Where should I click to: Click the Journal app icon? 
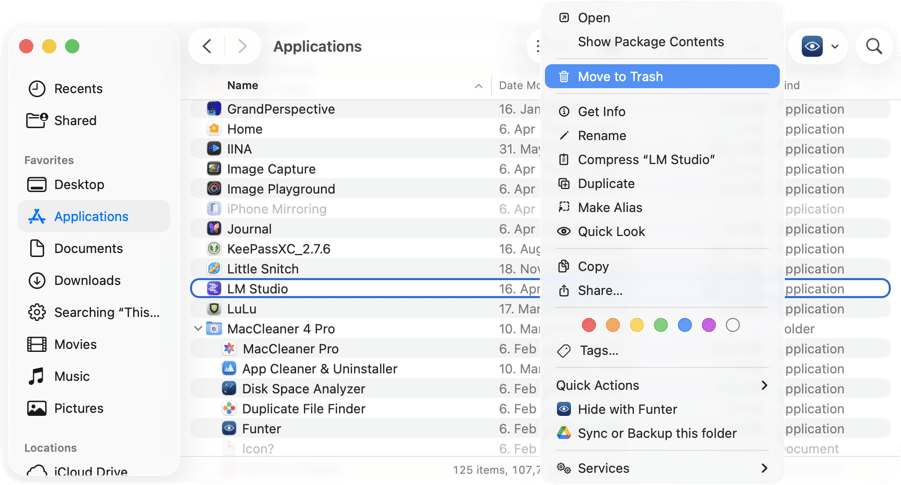click(x=214, y=229)
